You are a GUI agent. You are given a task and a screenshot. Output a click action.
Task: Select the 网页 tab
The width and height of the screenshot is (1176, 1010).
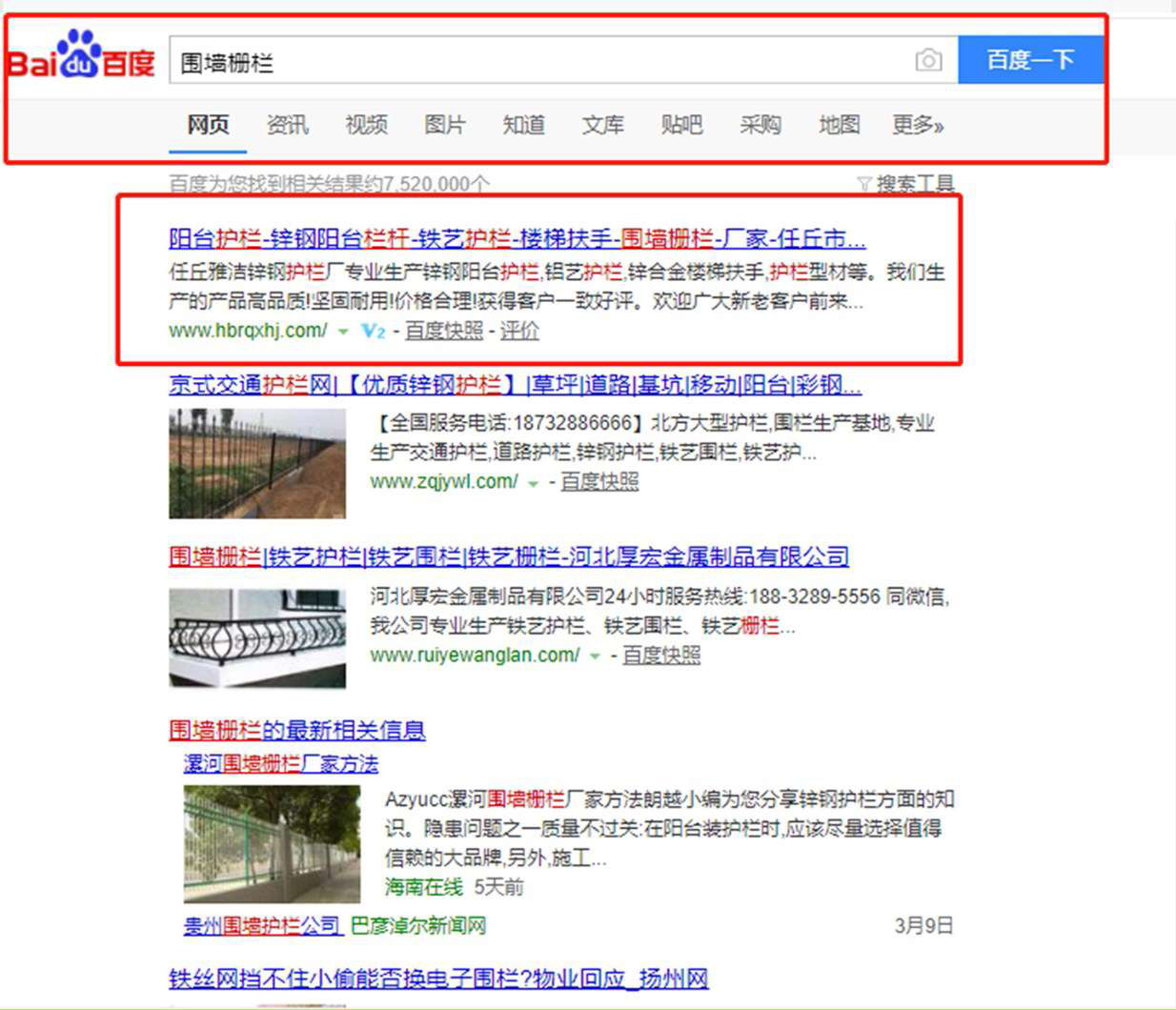[x=208, y=125]
